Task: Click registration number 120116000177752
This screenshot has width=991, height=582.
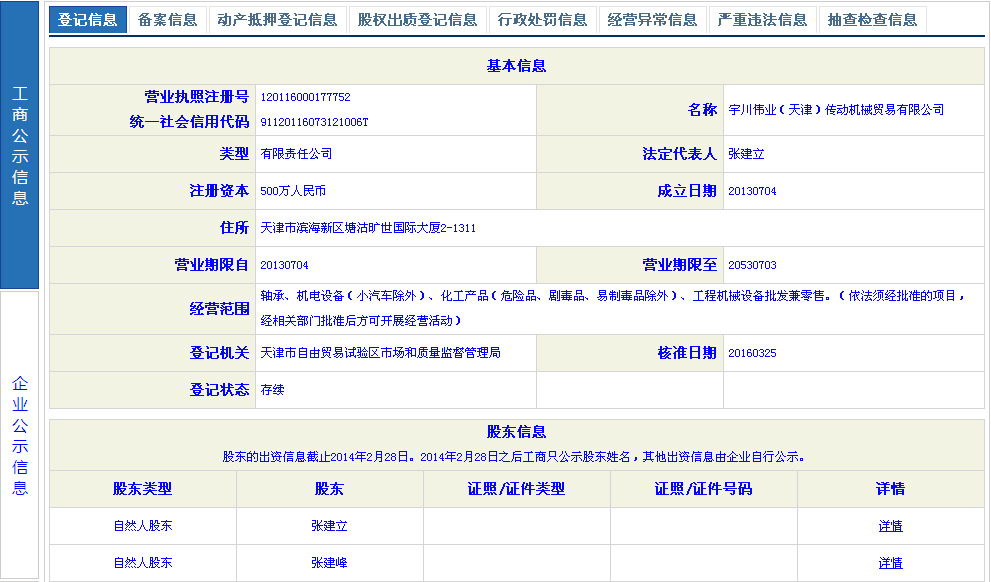Action: (305, 97)
